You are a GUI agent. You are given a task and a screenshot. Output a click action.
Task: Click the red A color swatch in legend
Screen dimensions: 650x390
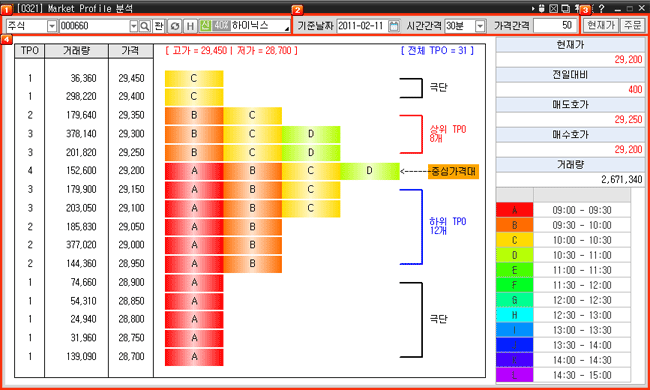[x=514, y=210]
